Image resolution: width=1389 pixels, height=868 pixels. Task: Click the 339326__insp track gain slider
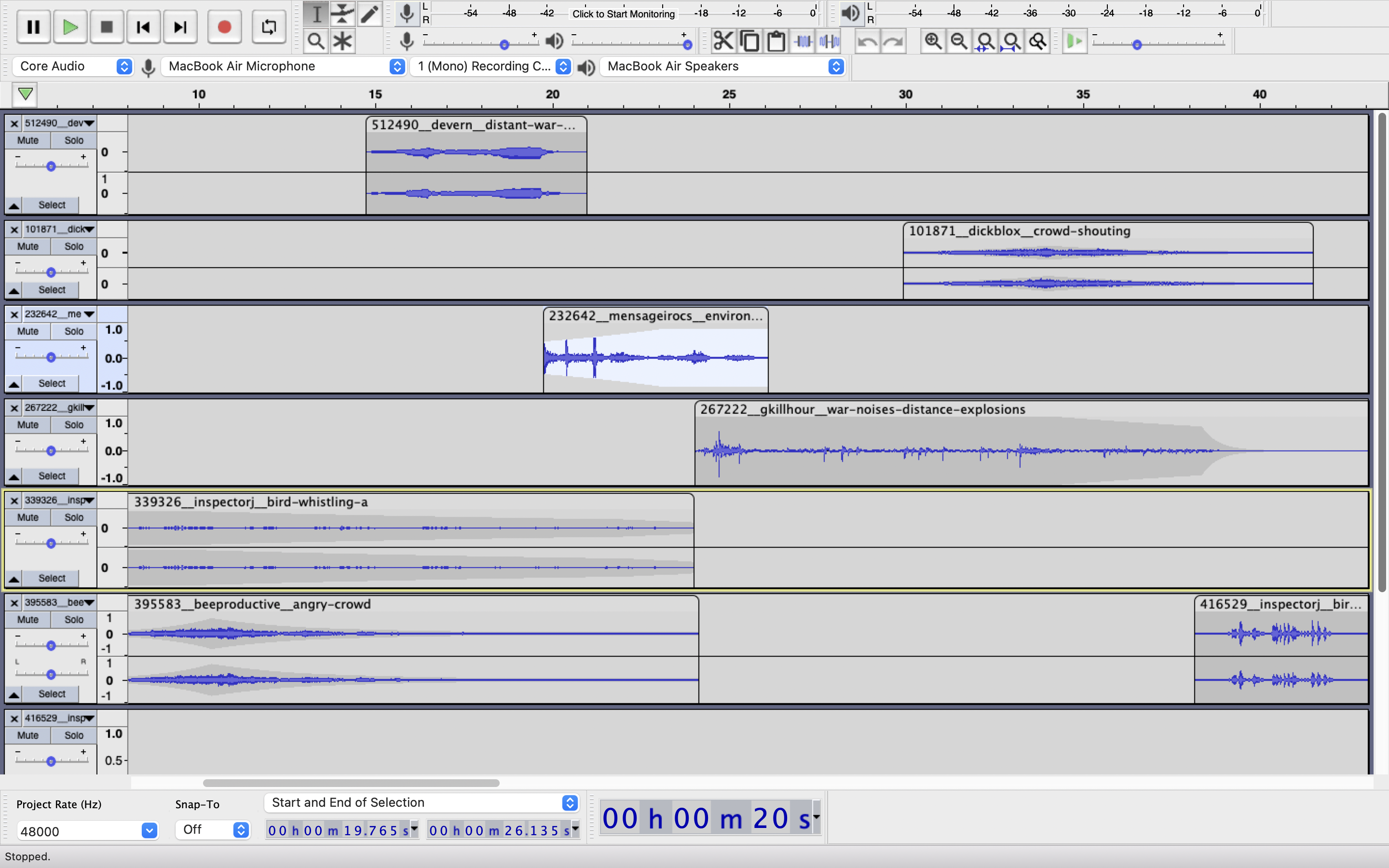51,543
